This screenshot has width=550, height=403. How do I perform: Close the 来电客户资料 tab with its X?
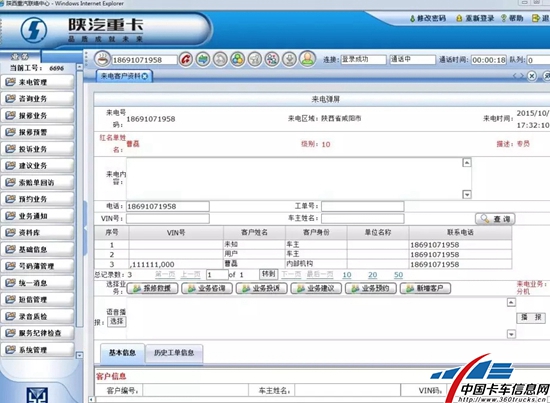click(145, 76)
